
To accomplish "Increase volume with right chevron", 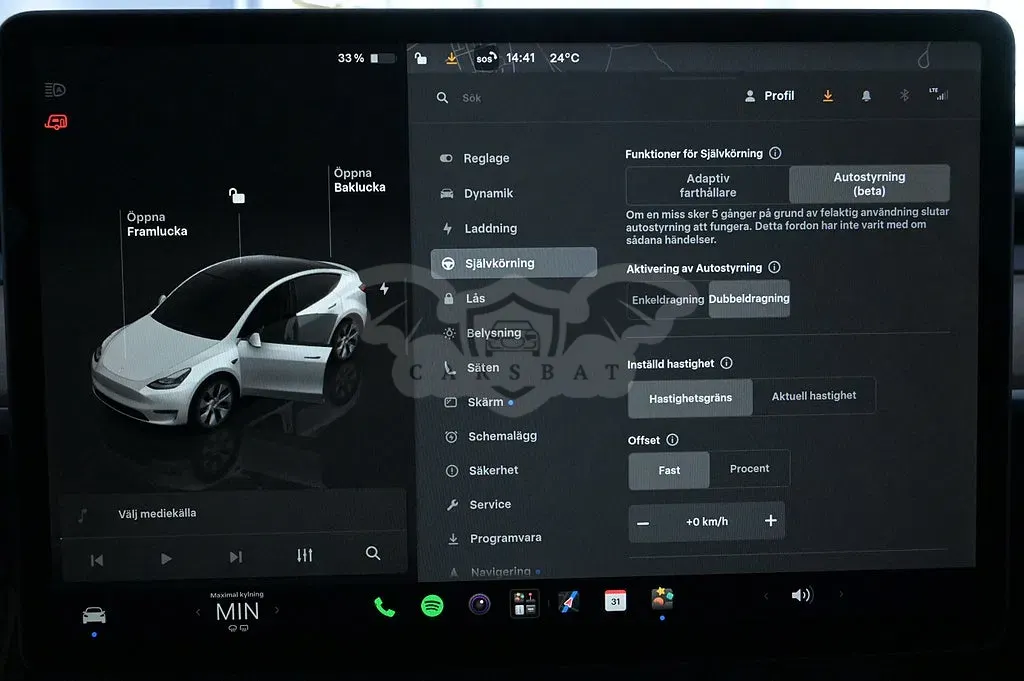I will point(841,594).
